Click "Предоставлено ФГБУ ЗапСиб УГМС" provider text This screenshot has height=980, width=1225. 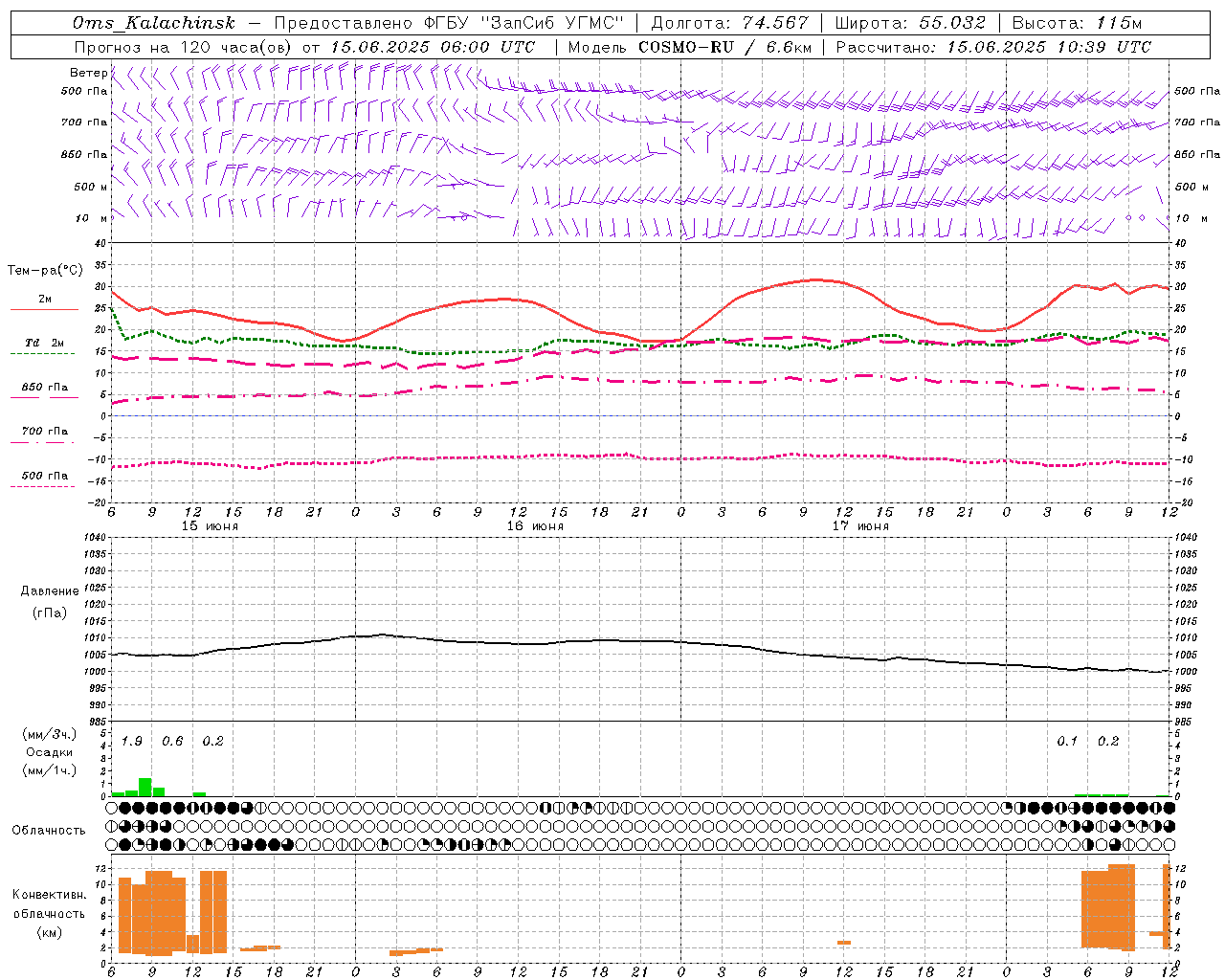pyautogui.click(x=449, y=23)
